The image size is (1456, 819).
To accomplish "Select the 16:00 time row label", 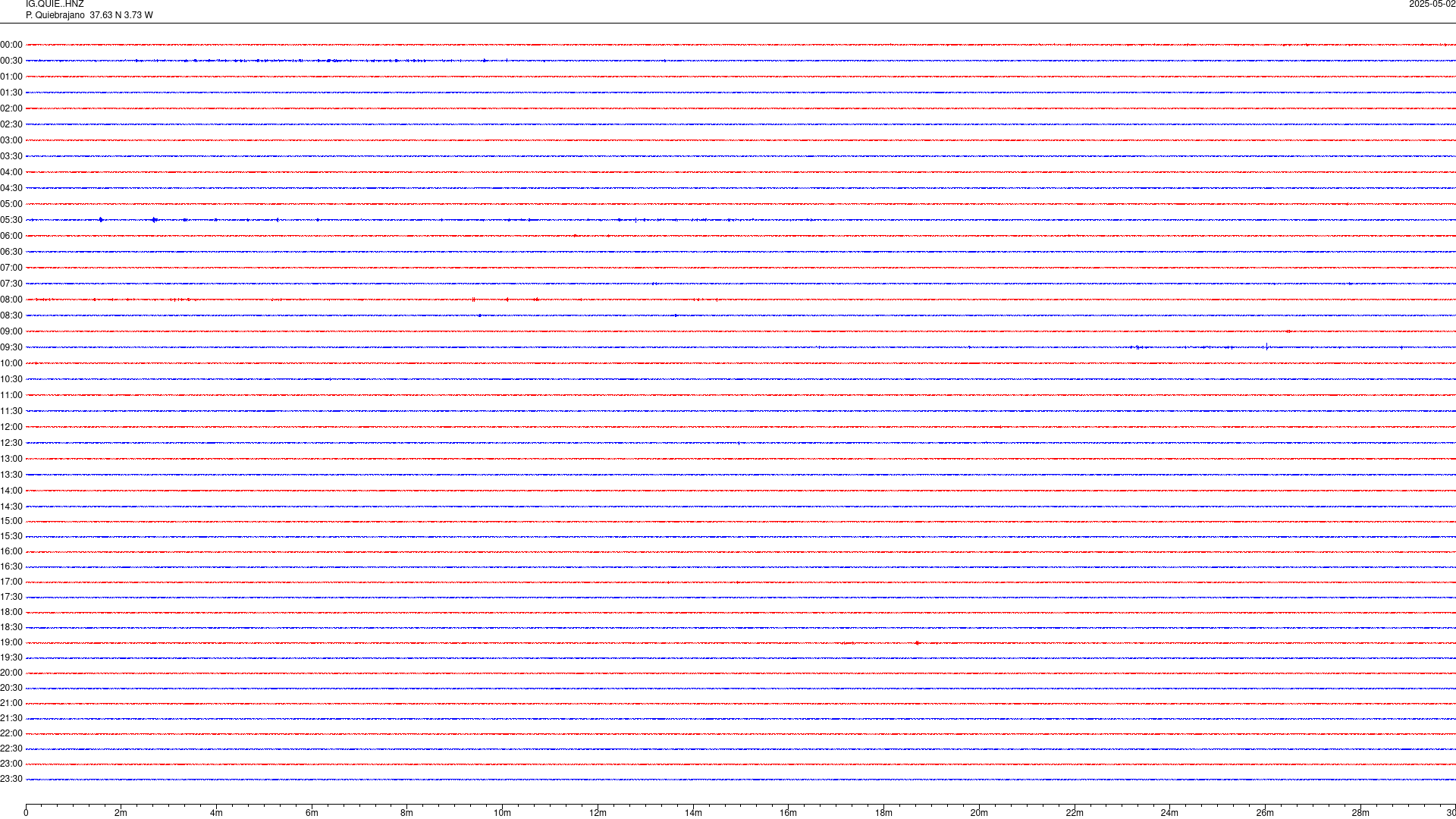I will click(11, 551).
